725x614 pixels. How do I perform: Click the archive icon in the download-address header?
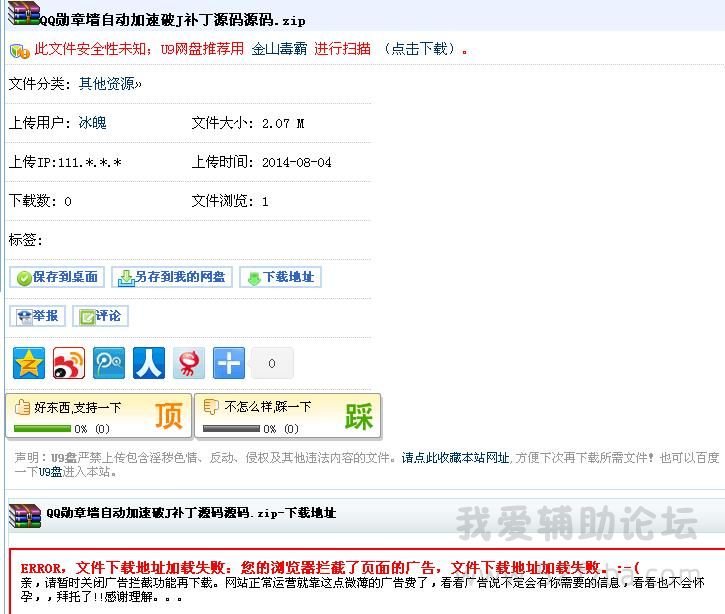point(25,516)
